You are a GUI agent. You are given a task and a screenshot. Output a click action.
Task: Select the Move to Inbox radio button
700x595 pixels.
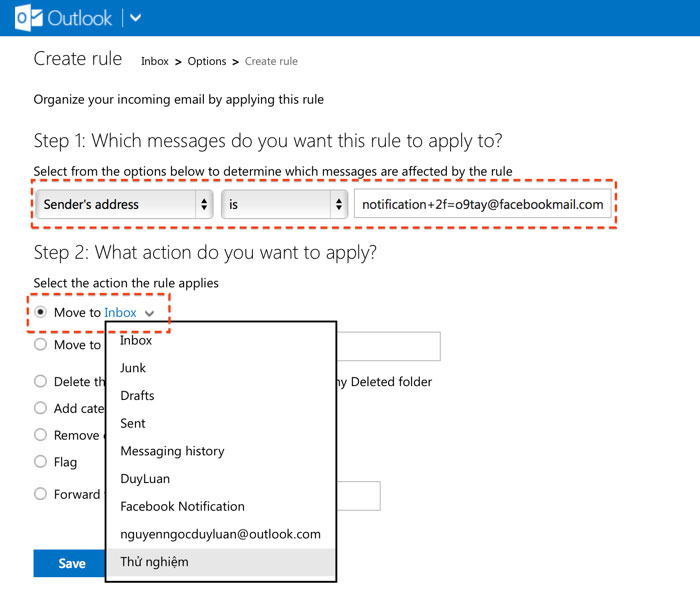(40, 312)
